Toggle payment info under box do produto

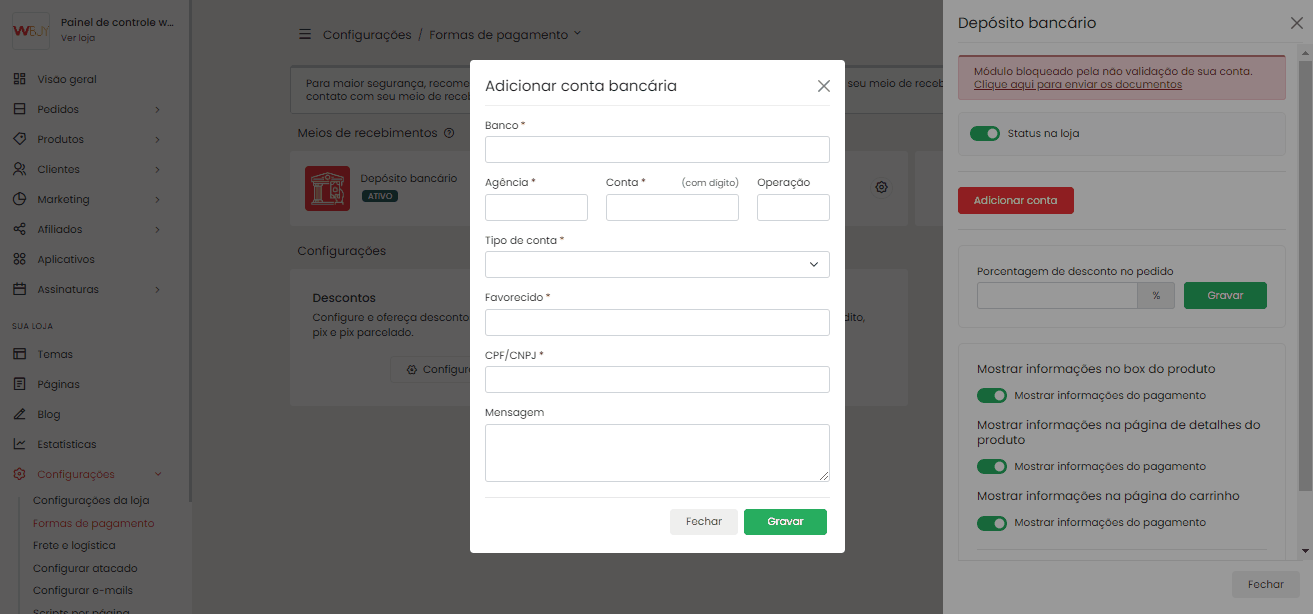coord(992,395)
